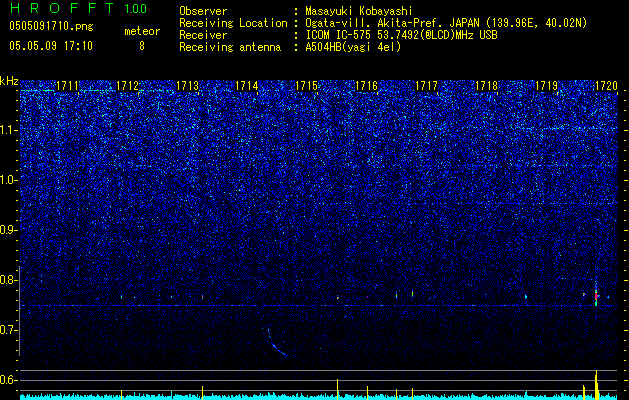The image size is (629, 400).
Task: Select the observer name Masayuki Kobayashi
Action: (x=359, y=11)
